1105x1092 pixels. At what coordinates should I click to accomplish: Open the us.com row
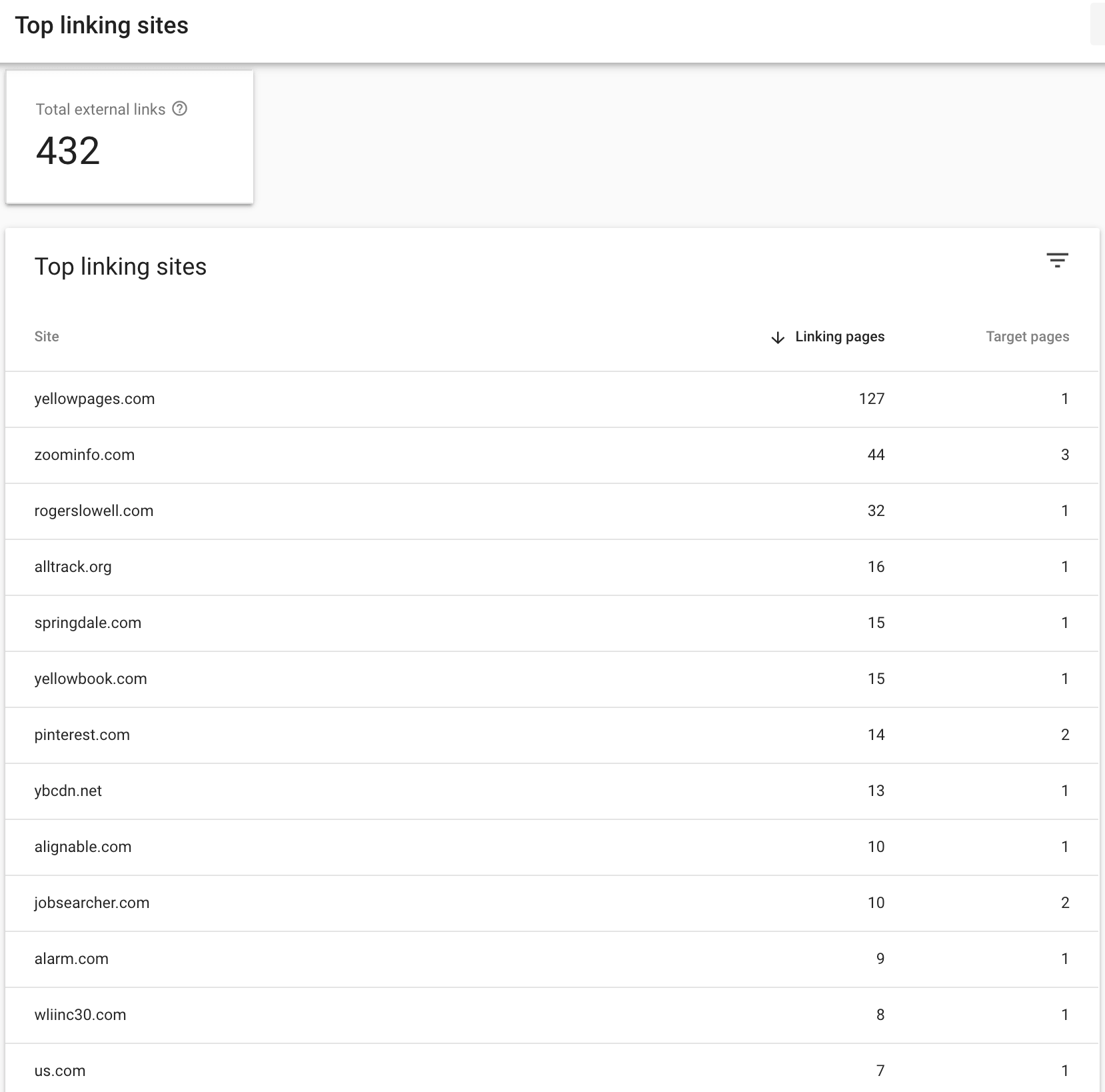(x=60, y=1071)
